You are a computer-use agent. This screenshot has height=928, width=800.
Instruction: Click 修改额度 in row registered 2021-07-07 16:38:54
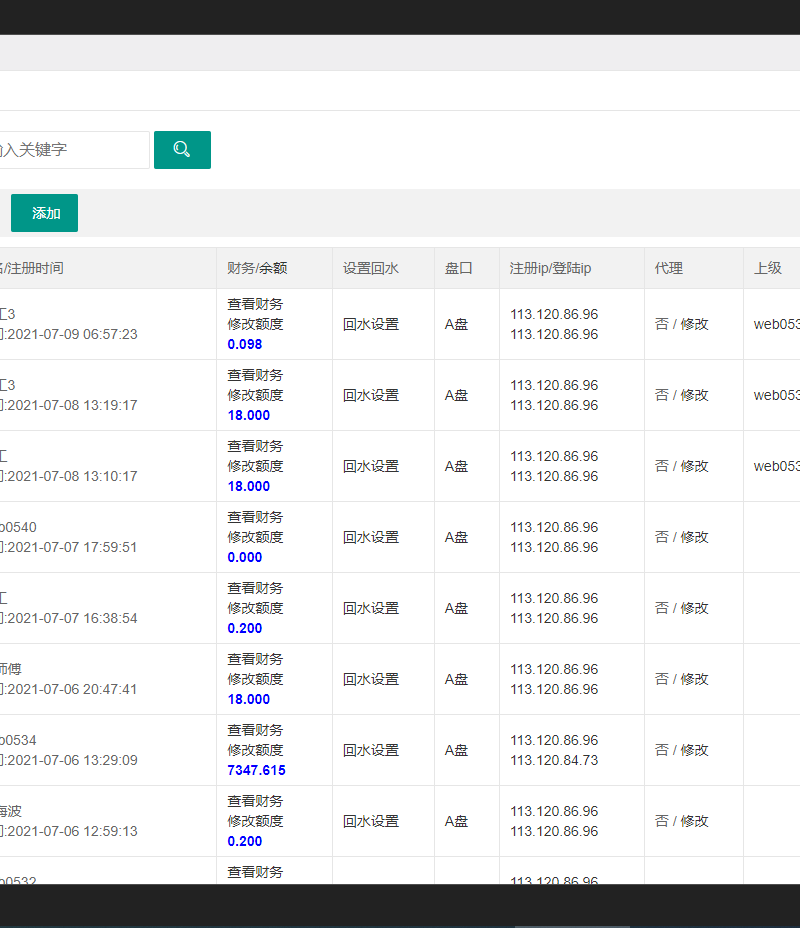coord(255,608)
